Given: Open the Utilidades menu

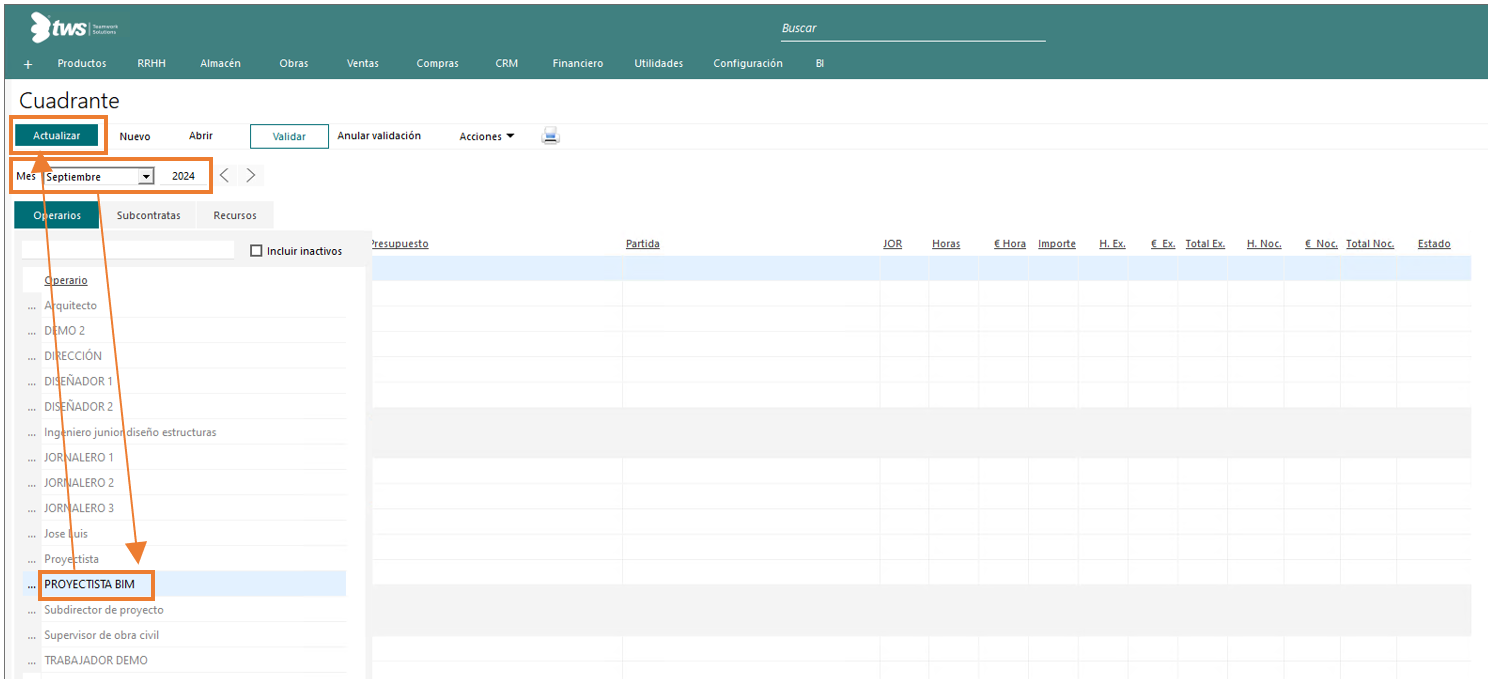Looking at the screenshot, I should coord(659,63).
